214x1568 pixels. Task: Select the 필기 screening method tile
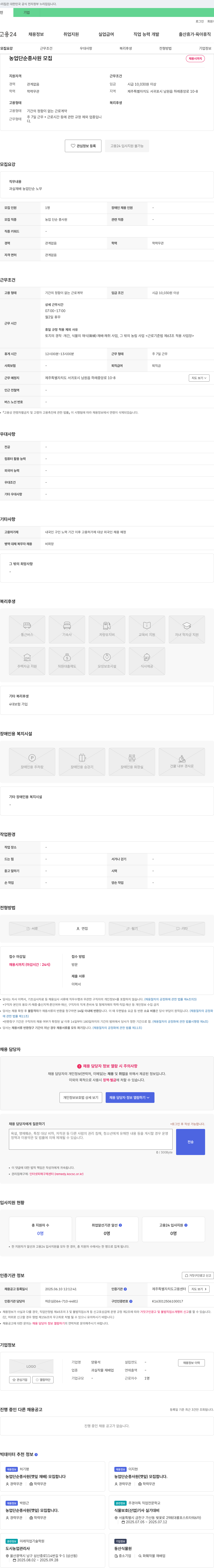132,928
